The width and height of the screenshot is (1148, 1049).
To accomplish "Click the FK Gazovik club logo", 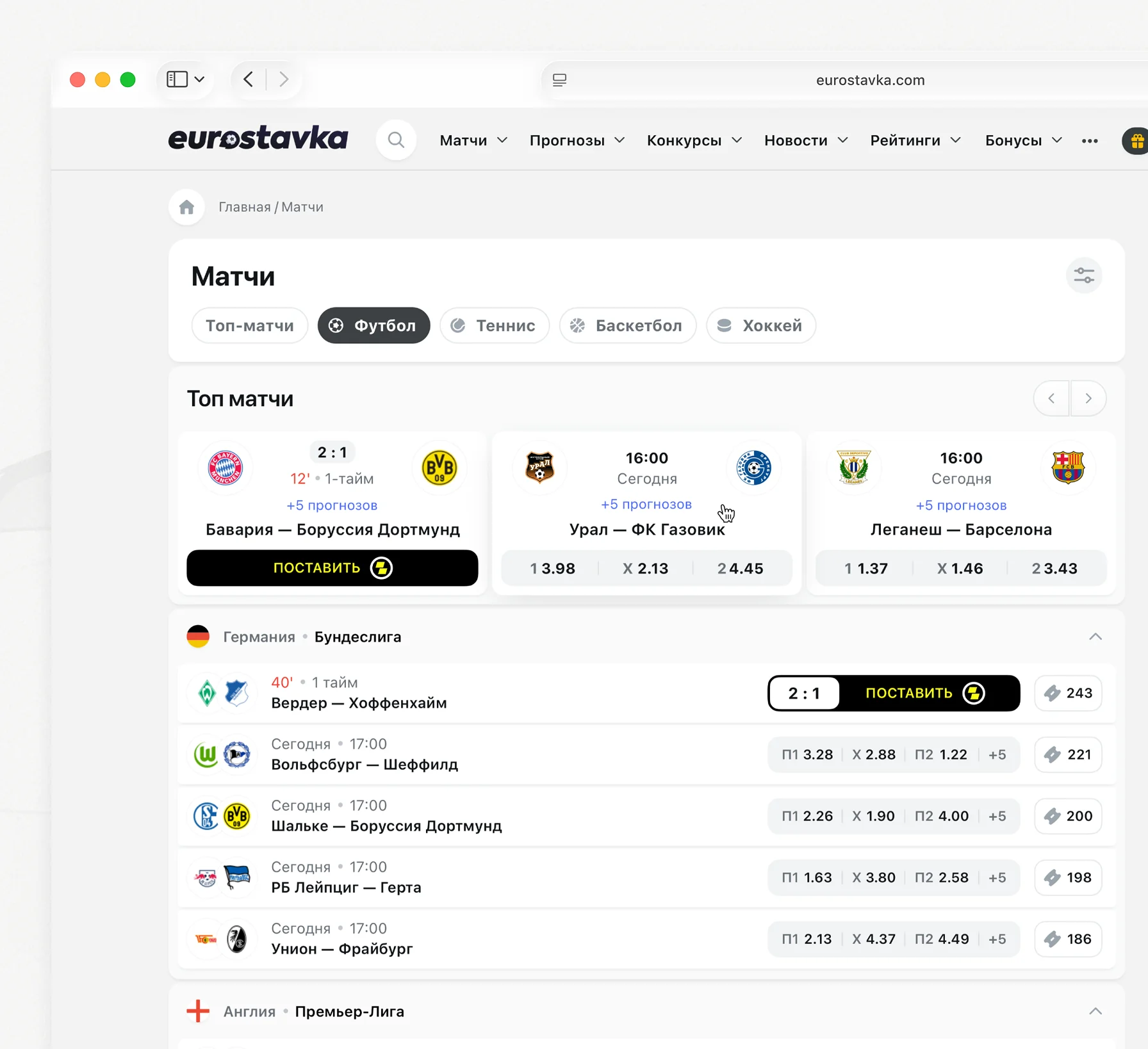I will tap(753, 468).
